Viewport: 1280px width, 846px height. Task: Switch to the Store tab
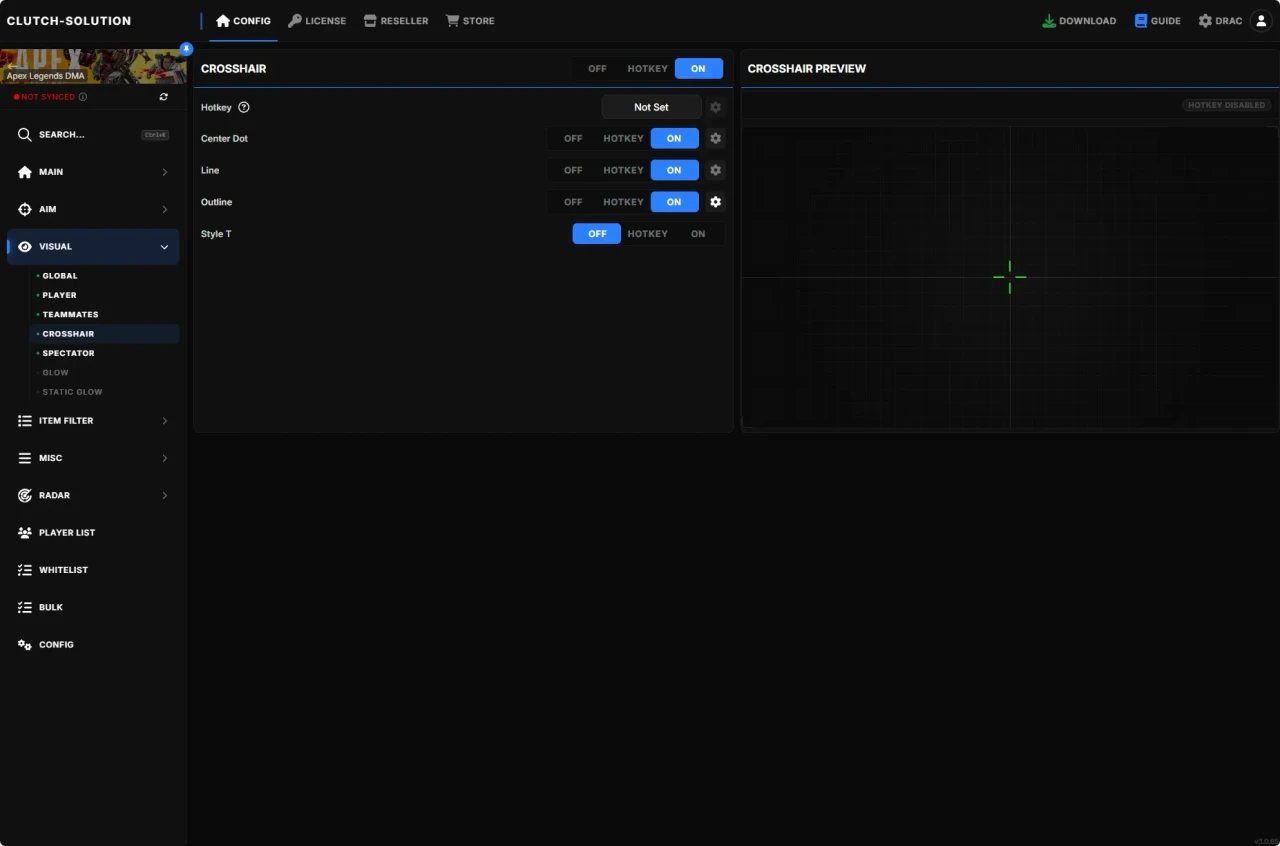click(x=470, y=20)
